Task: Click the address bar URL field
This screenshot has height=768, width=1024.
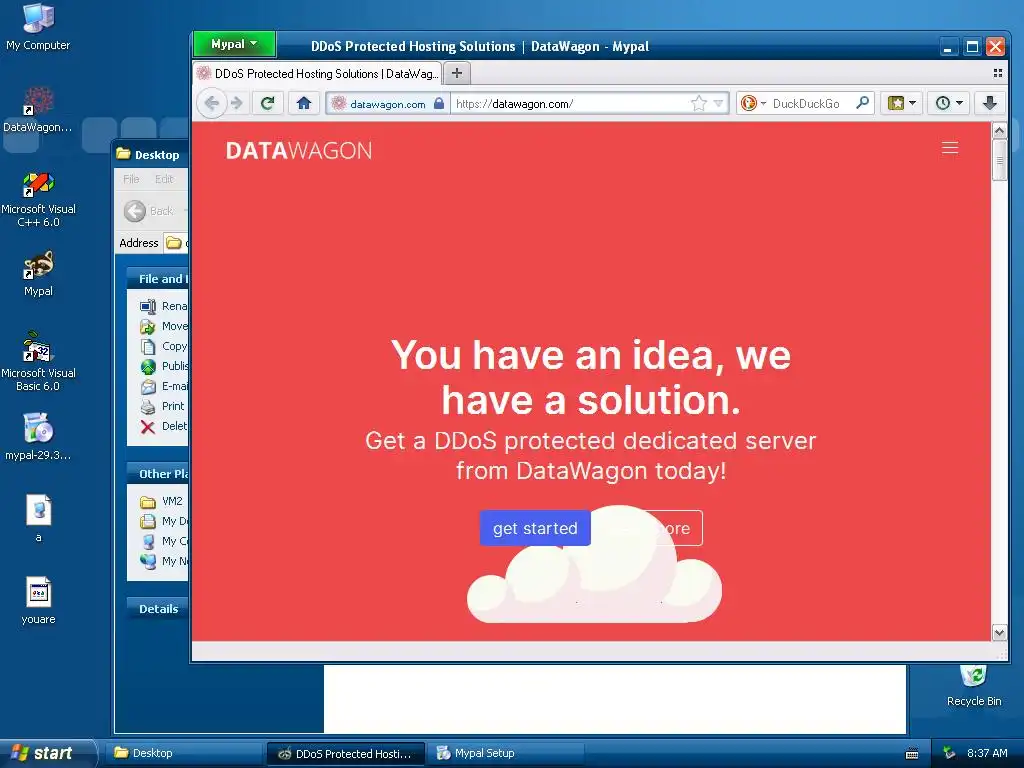Action: (x=570, y=103)
